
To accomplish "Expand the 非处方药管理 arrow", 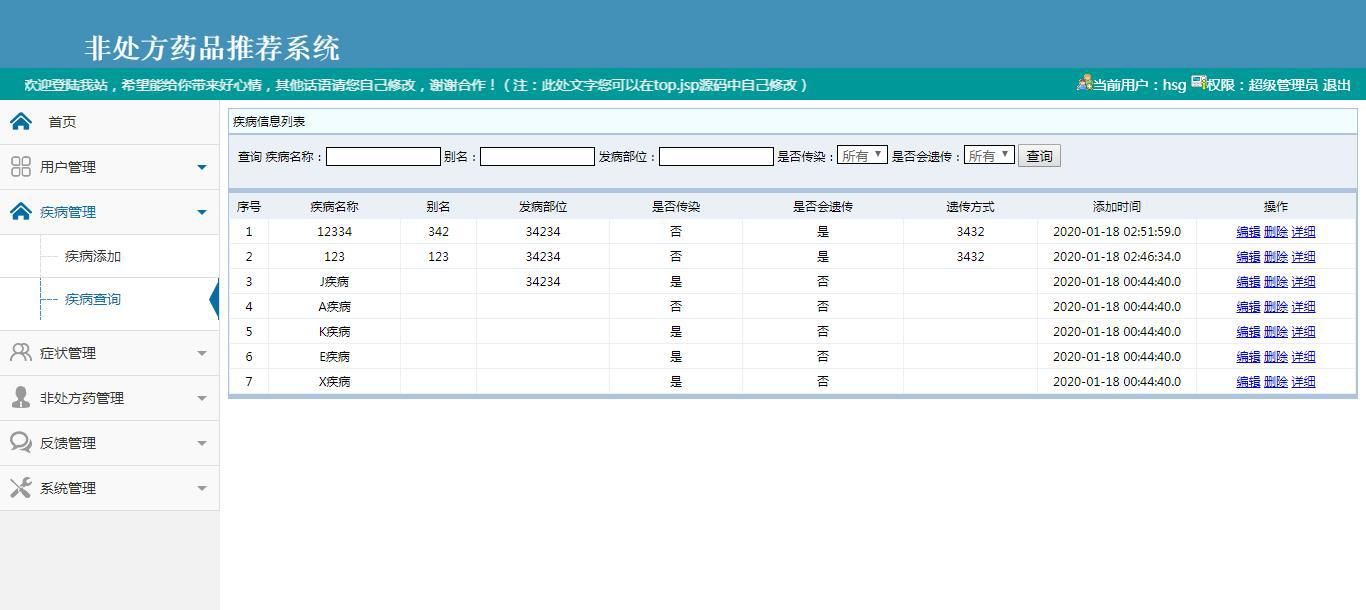I will coord(202,398).
